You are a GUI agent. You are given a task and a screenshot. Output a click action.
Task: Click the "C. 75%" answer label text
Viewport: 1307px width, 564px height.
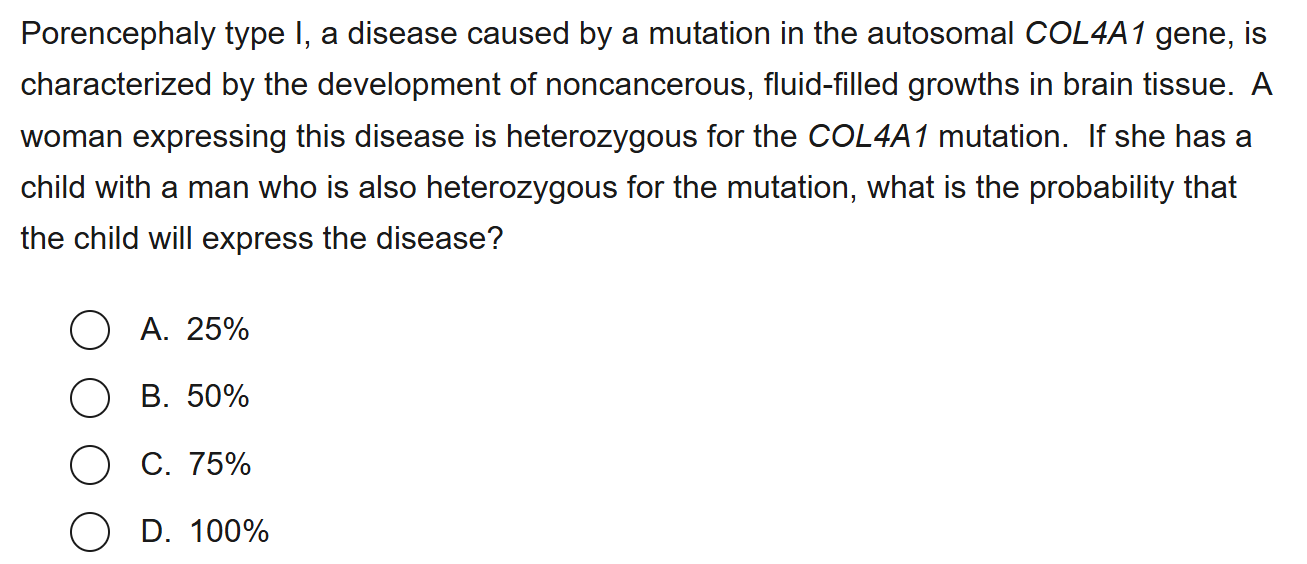tap(196, 464)
